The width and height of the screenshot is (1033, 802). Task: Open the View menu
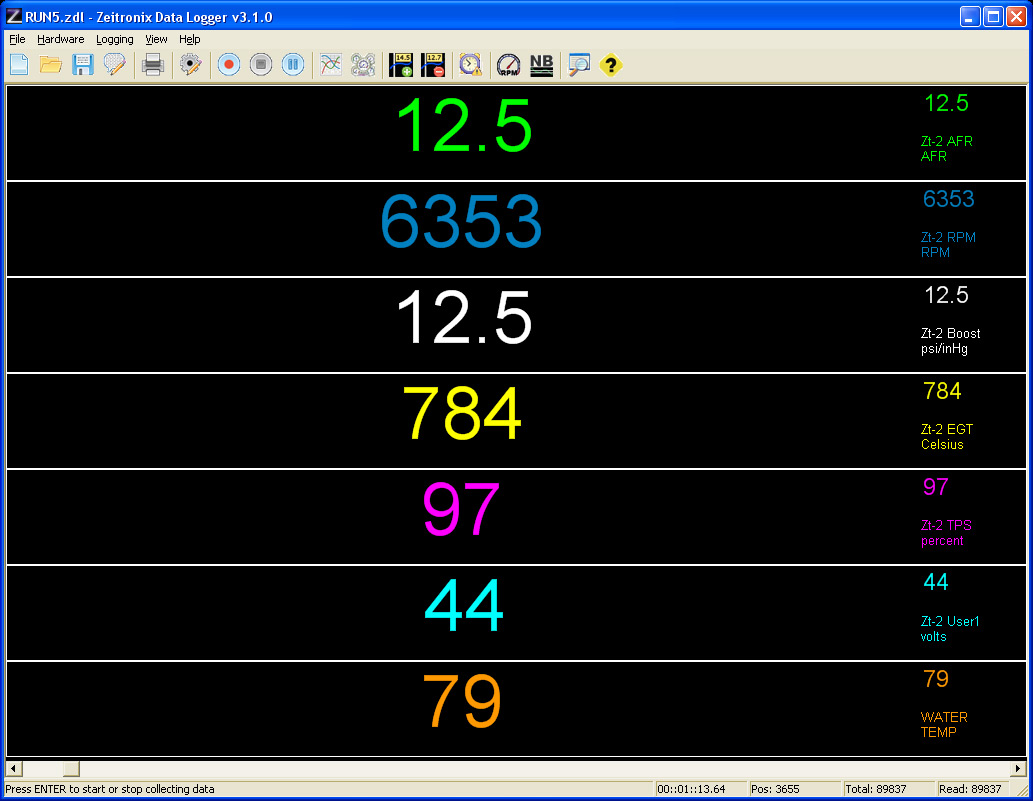pyautogui.click(x=156, y=39)
